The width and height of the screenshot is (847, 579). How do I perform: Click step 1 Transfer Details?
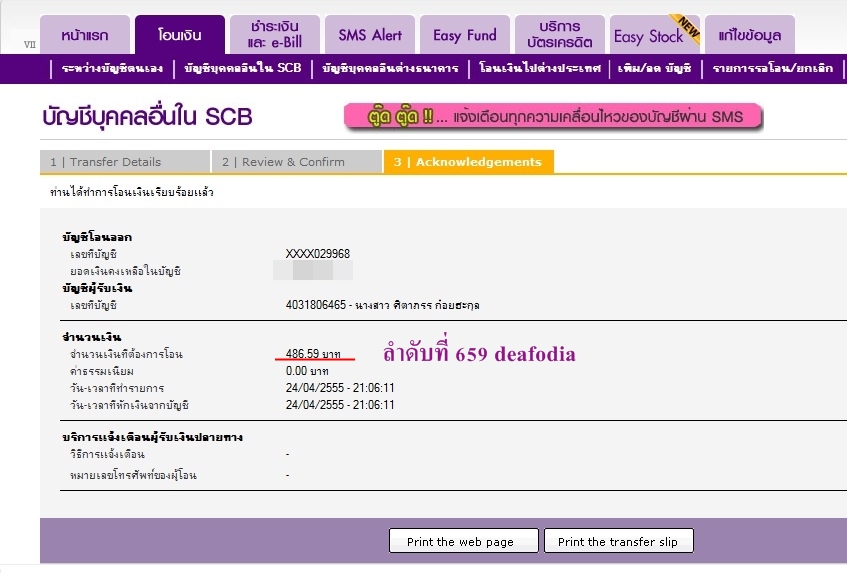point(125,162)
